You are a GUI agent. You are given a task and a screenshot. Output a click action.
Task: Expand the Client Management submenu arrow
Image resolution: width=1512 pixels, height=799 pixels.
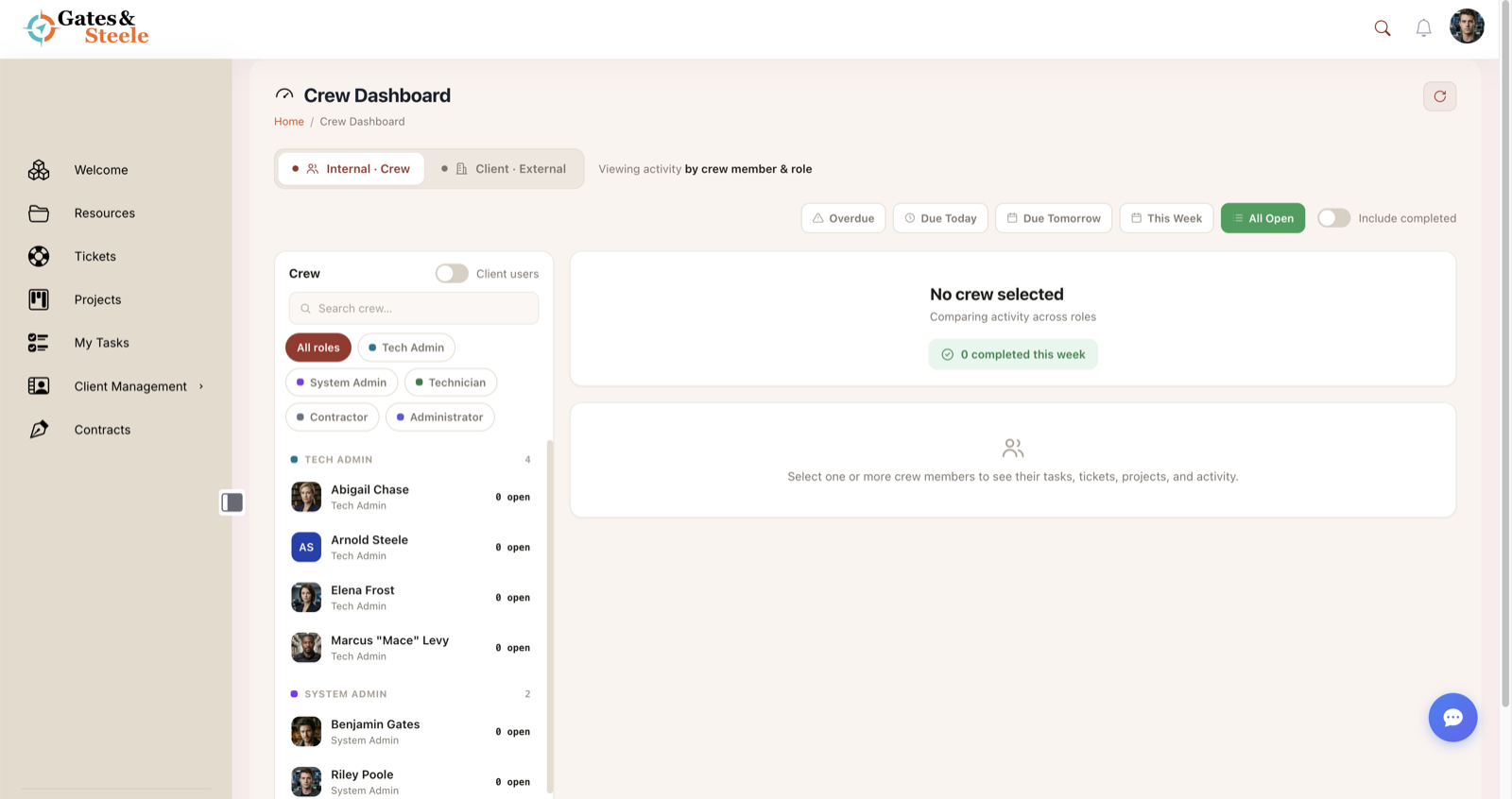coord(201,386)
